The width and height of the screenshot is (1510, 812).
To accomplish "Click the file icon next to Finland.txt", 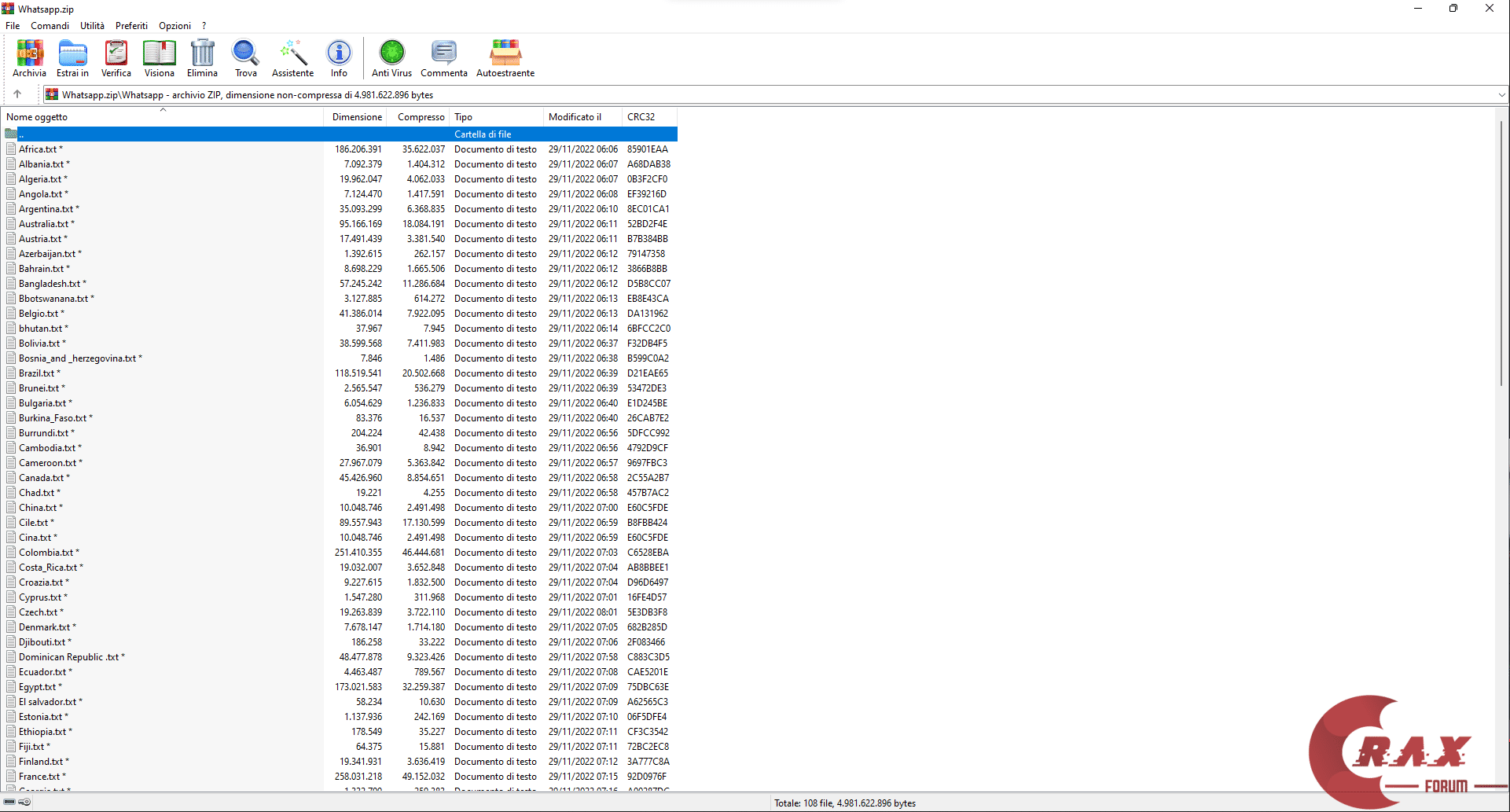I will [11, 762].
